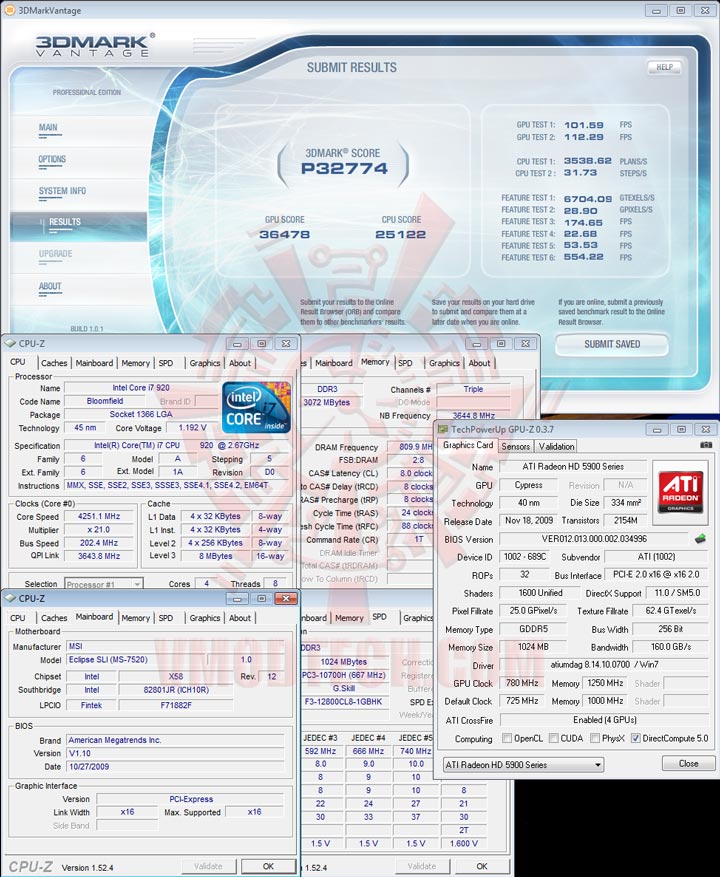Toggle the PhysX checkbox in GPU-Z
Viewport: 720px width, 877px height.
tap(595, 738)
